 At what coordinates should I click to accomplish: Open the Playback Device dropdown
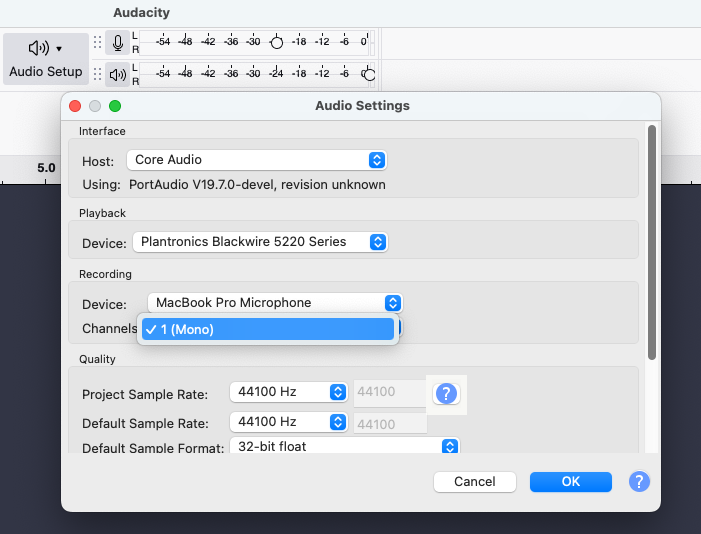point(260,242)
